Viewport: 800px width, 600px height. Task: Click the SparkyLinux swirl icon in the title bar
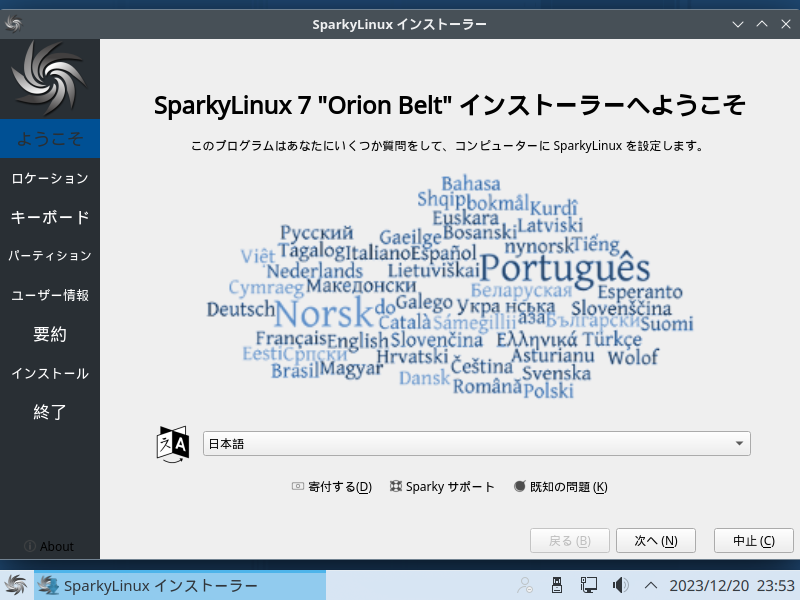[x=14, y=23]
